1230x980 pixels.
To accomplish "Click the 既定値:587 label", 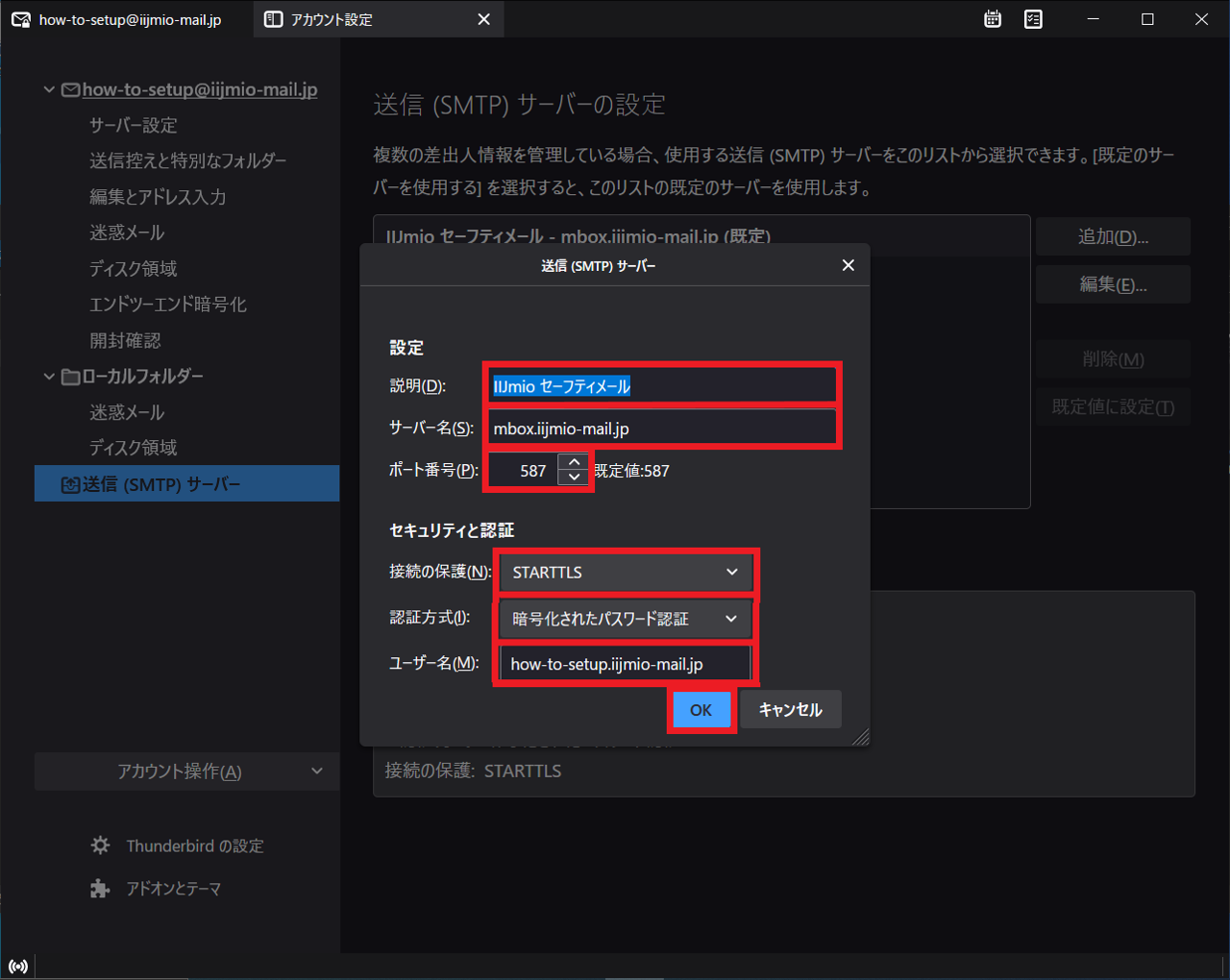I will tap(631, 471).
